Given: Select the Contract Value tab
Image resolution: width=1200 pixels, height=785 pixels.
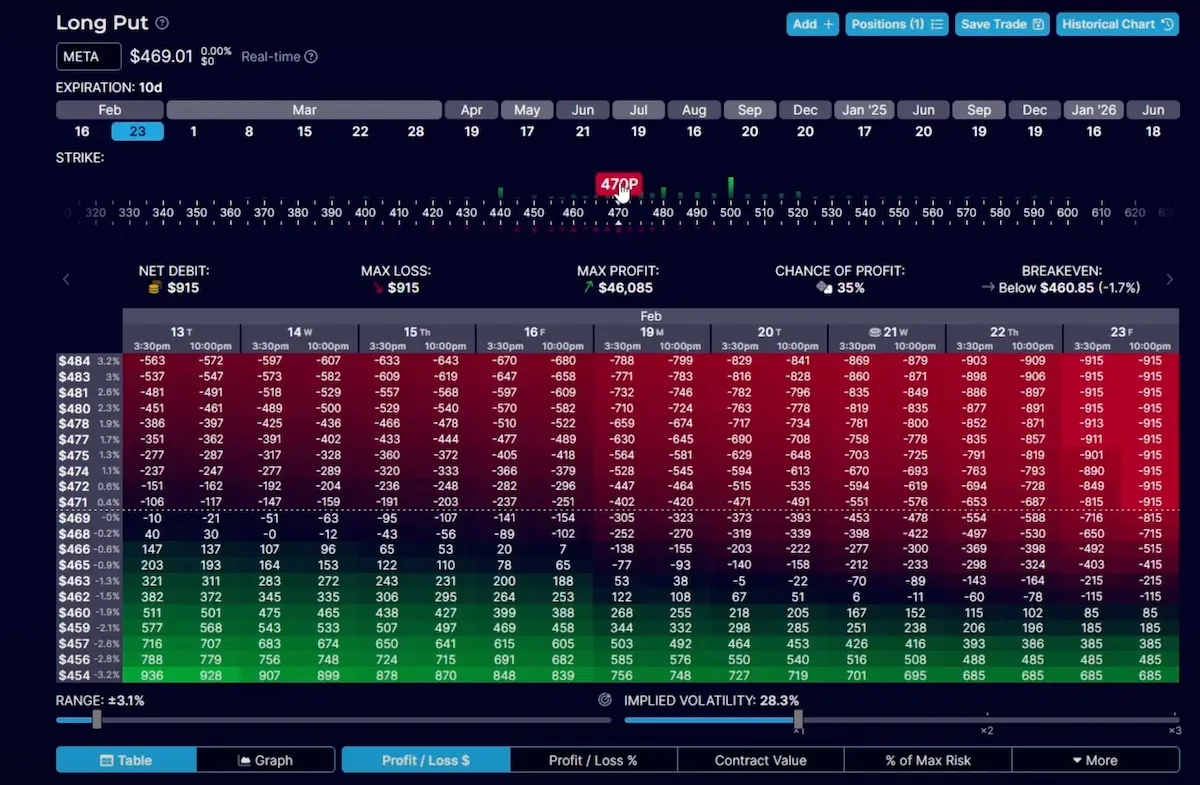Looking at the screenshot, I should click(760, 760).
